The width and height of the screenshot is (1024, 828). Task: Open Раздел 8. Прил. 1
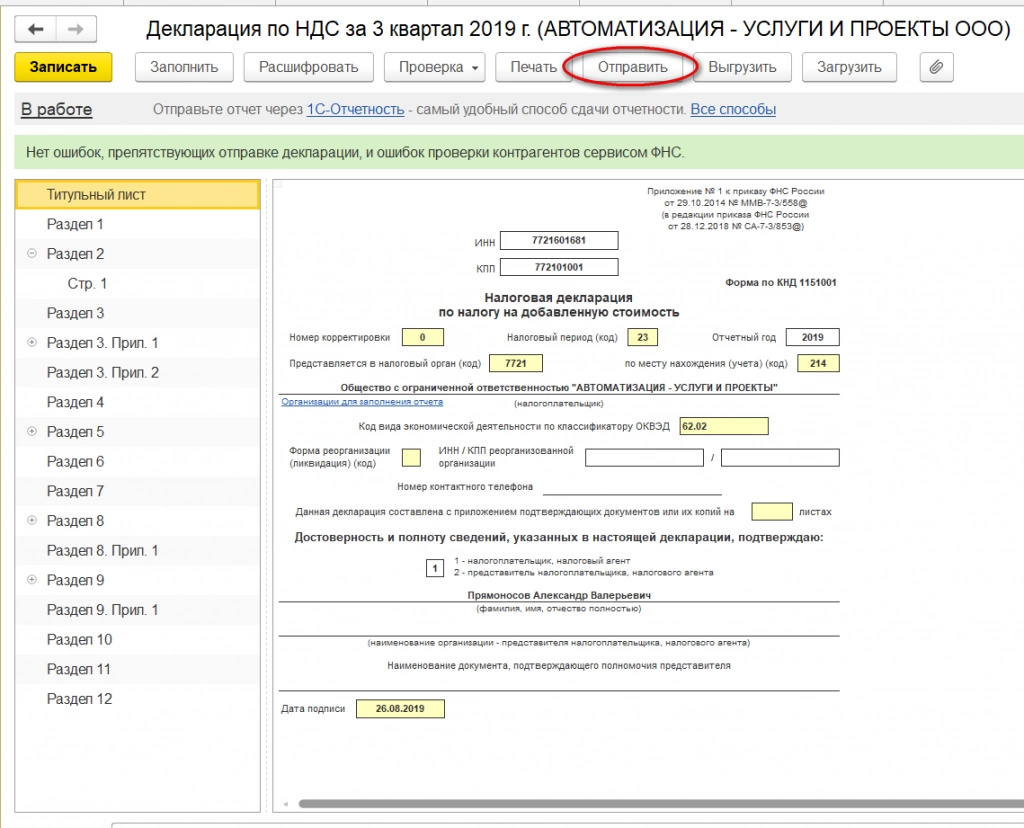(137, 550)
